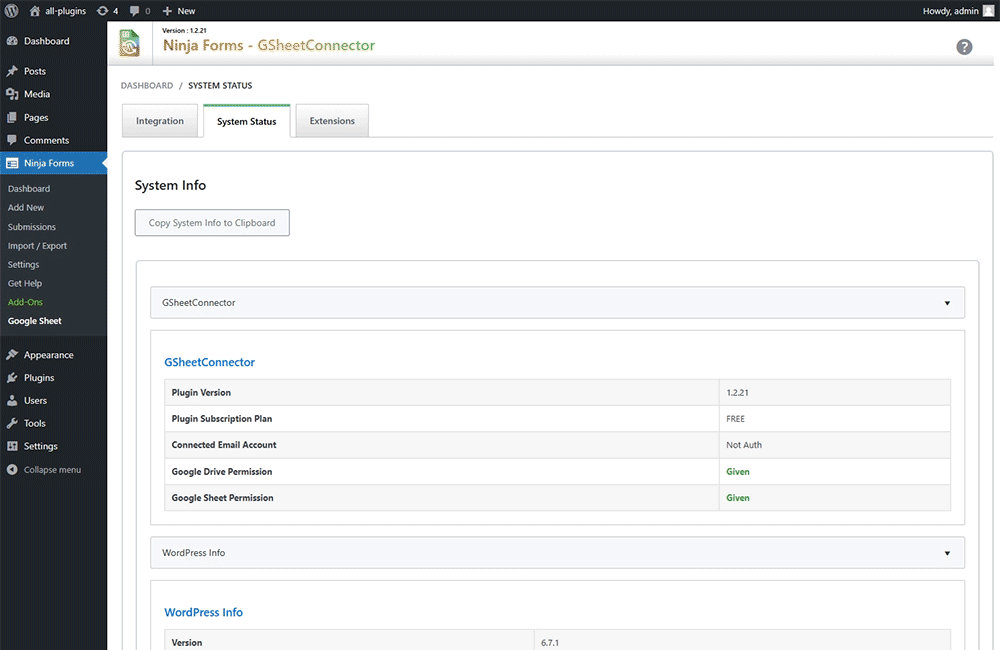Open Plugins in the sidebar menu

click(x=39, y=378)
